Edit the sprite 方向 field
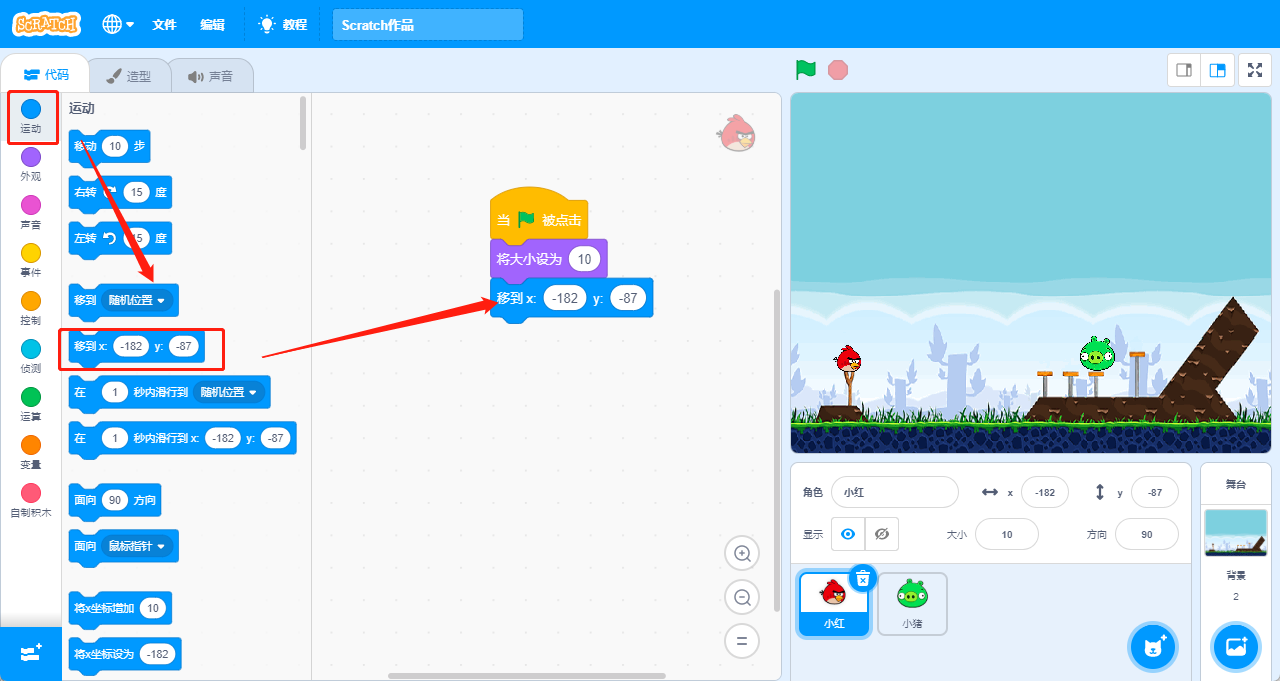Image resolution: width=1280 pixels, height=681 pixels. pyautogui.click(x=1146, y=534)
